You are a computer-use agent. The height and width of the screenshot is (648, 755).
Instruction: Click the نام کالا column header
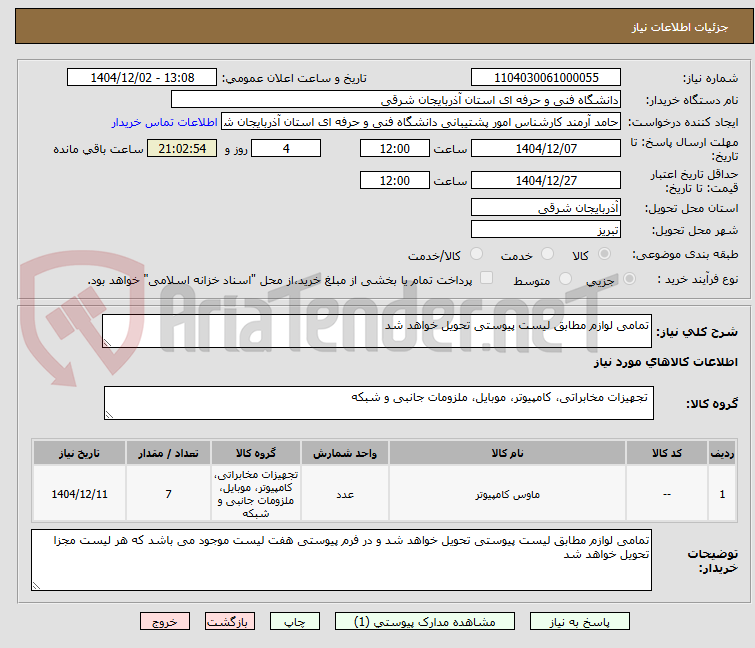508,453
